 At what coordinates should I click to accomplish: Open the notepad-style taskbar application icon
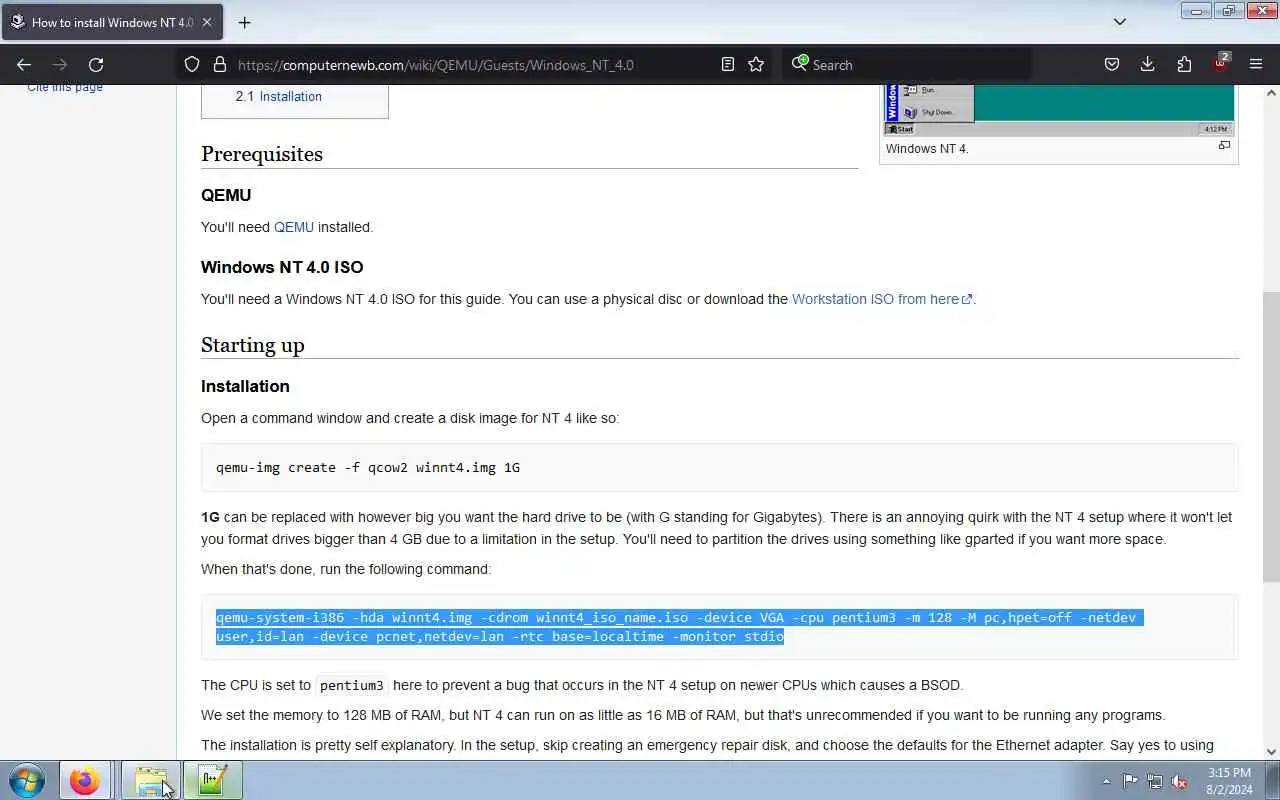point(212,781)
